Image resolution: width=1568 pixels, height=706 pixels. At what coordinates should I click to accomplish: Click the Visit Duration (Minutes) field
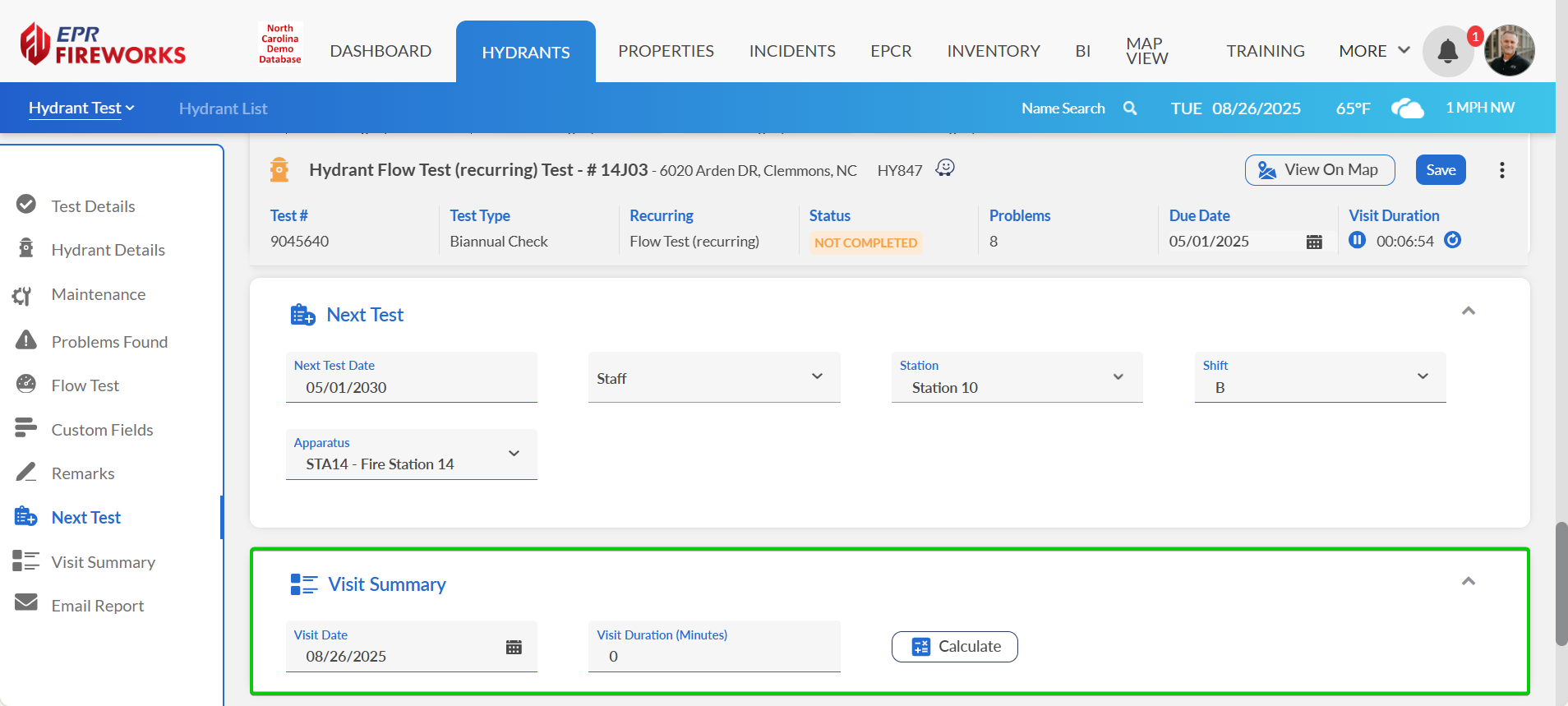point(713,656)
